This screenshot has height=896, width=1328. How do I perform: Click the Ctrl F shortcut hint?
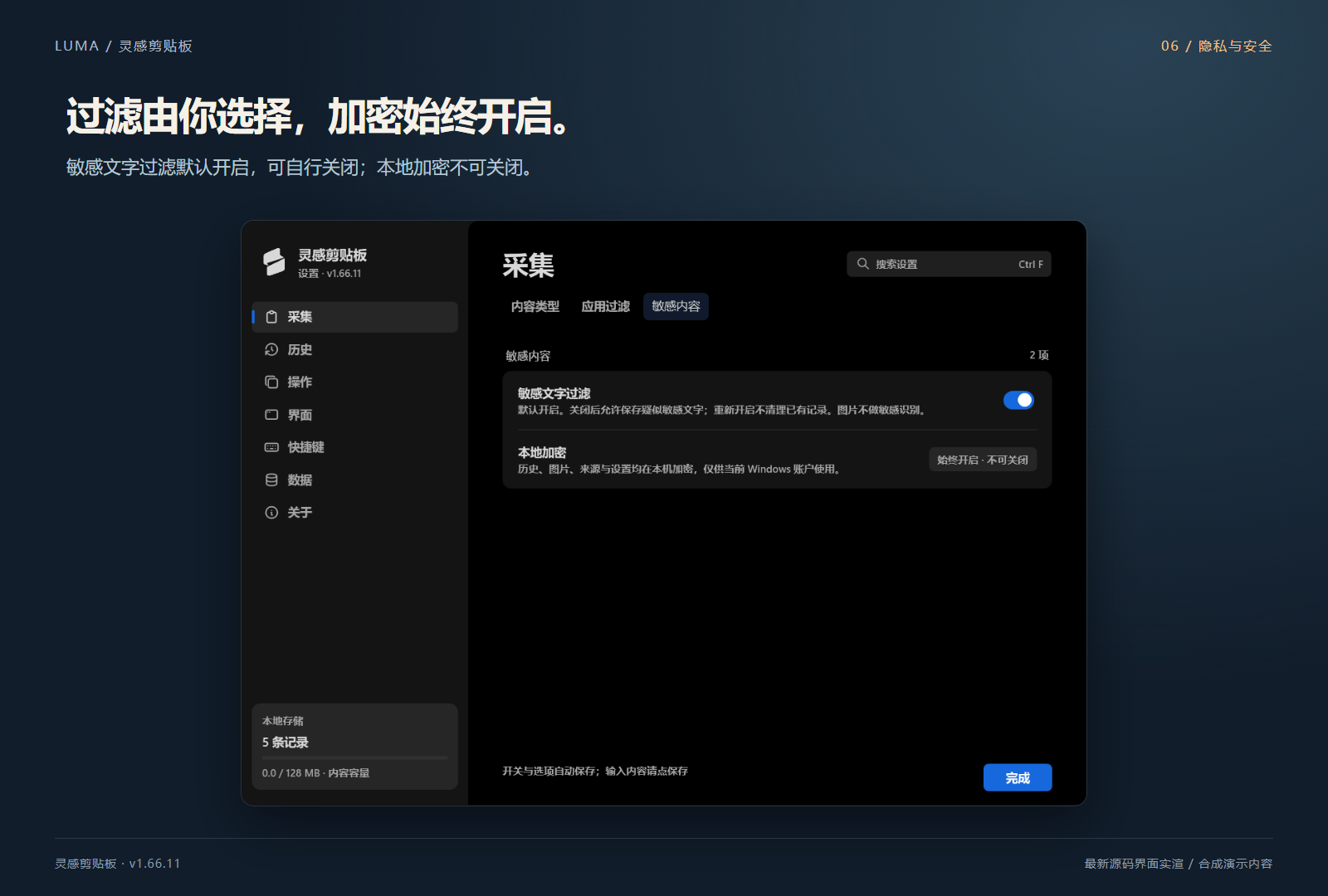[x=1031, y=265]
